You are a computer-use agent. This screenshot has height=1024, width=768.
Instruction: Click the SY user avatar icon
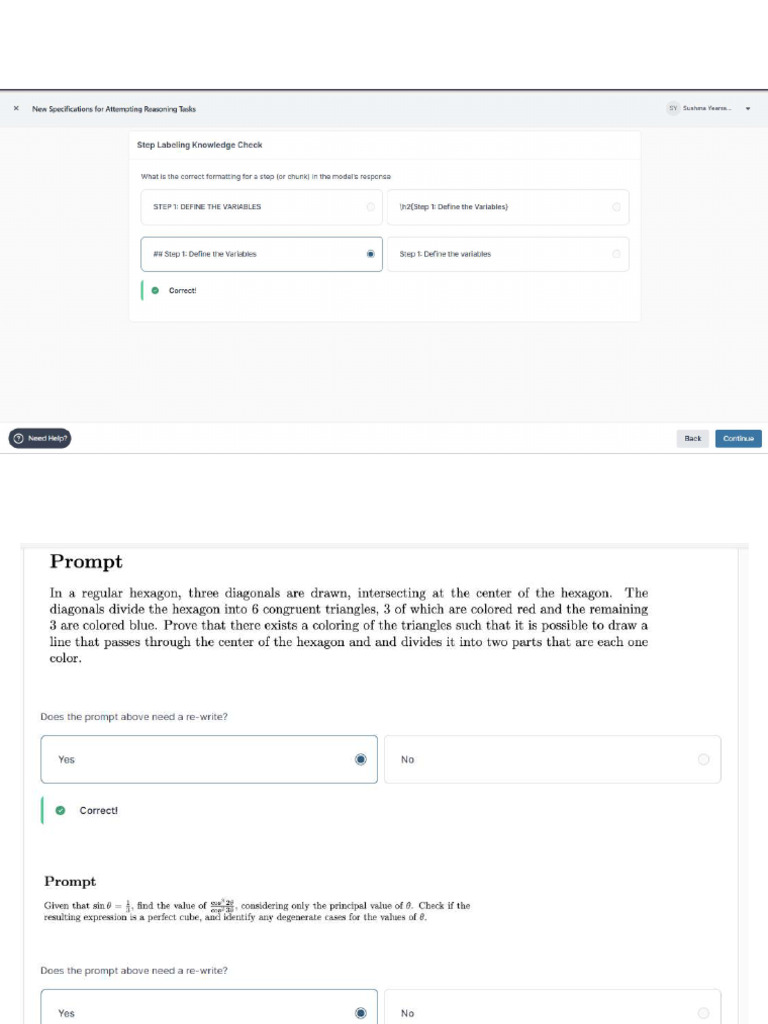tap(673, 109)
